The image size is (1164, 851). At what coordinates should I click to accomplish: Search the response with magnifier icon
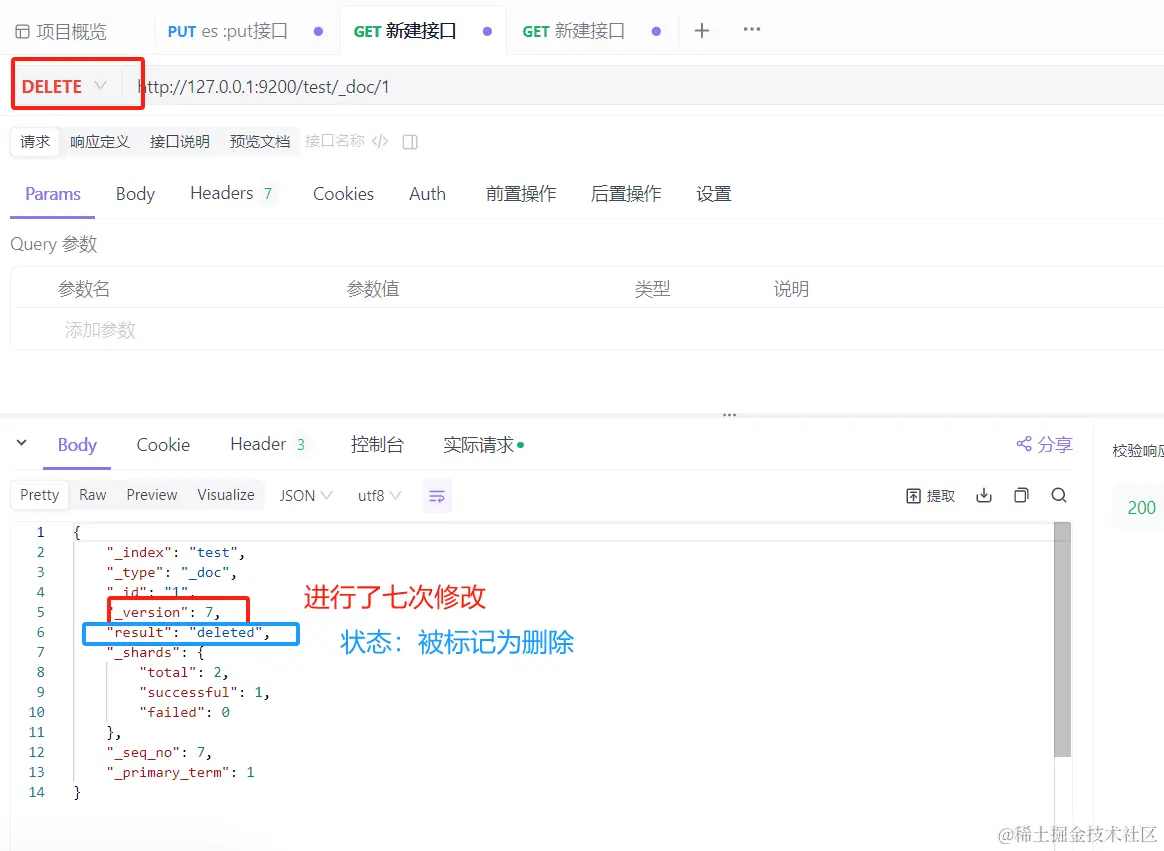pyautogui.click(x=1059, y=495)
